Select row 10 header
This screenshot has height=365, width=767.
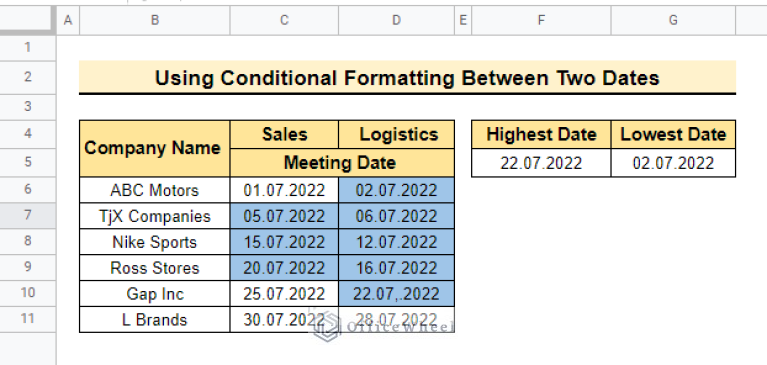28,293
